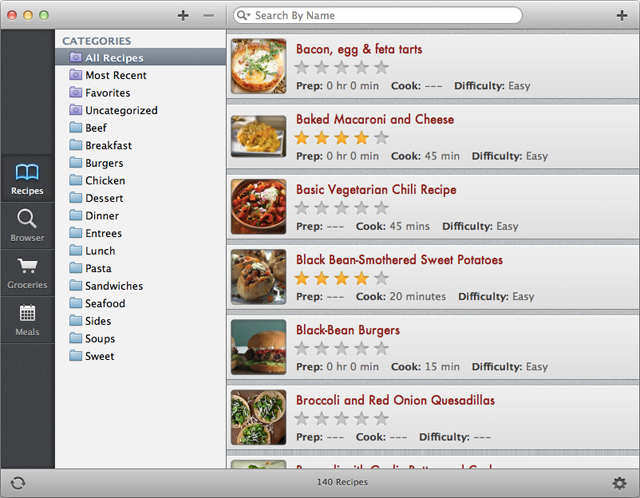Viewport: 640px width, 498px height.
Task: Open the Recipes sidebar section
Action: pos(27,179)
